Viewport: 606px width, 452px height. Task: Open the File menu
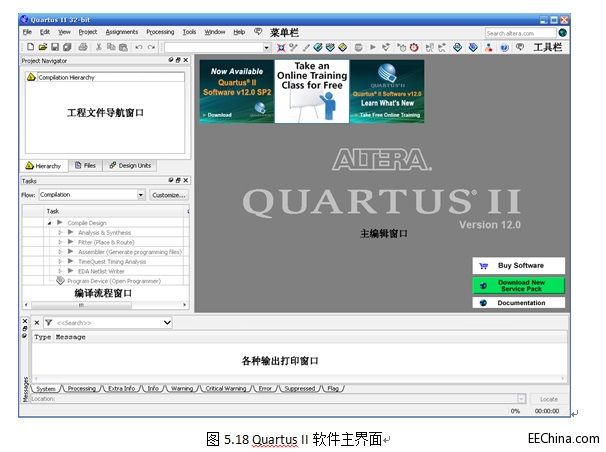(x=27, y=32)
